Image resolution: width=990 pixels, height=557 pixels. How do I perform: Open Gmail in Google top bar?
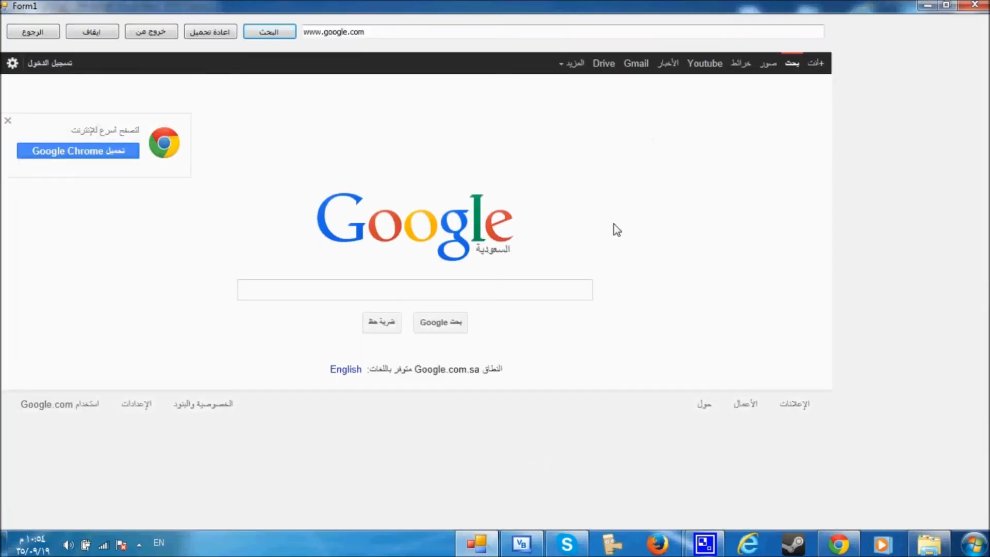[636, 63]
